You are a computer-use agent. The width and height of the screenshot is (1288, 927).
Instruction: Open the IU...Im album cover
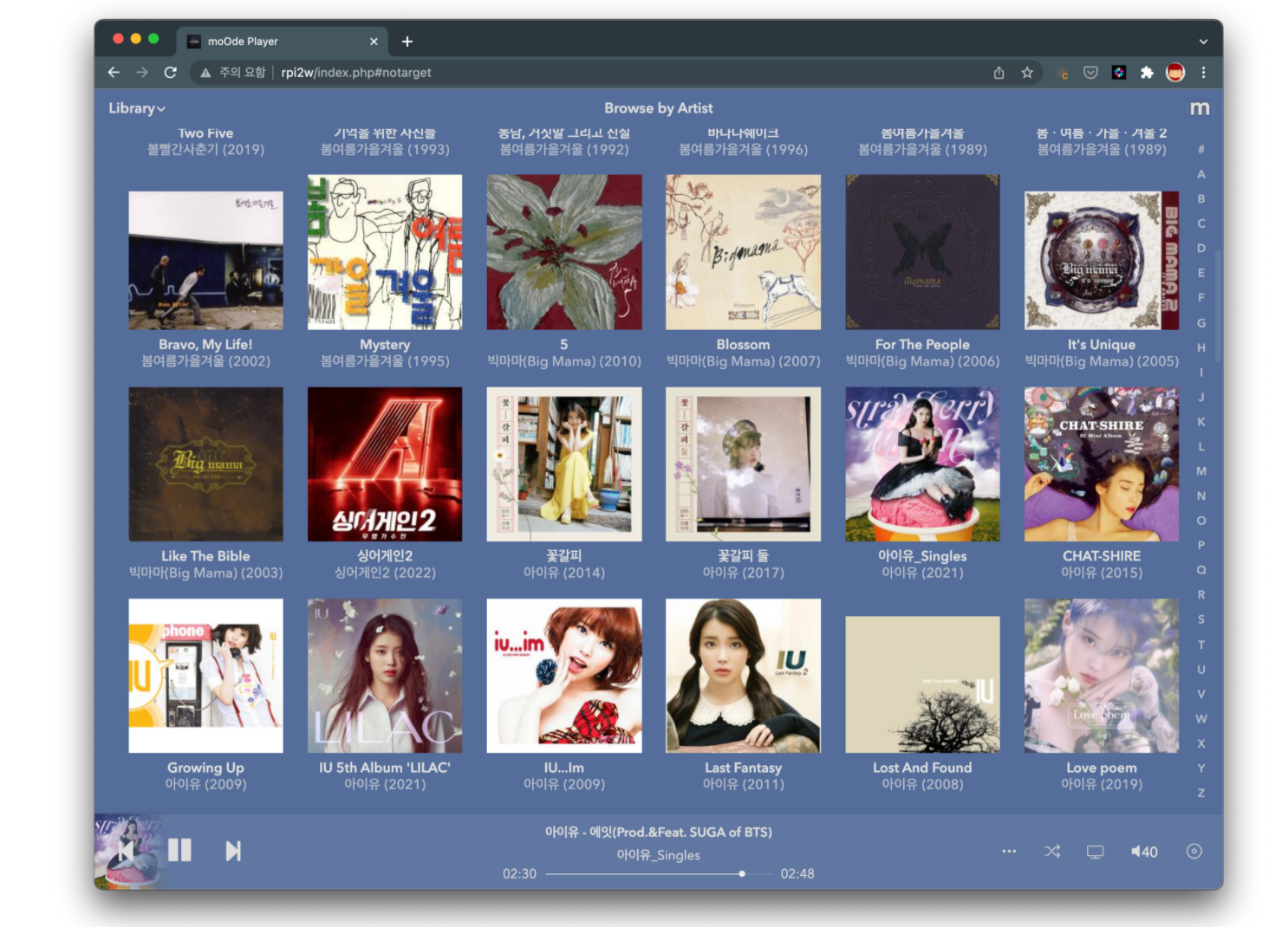click(x=564, y=676)
